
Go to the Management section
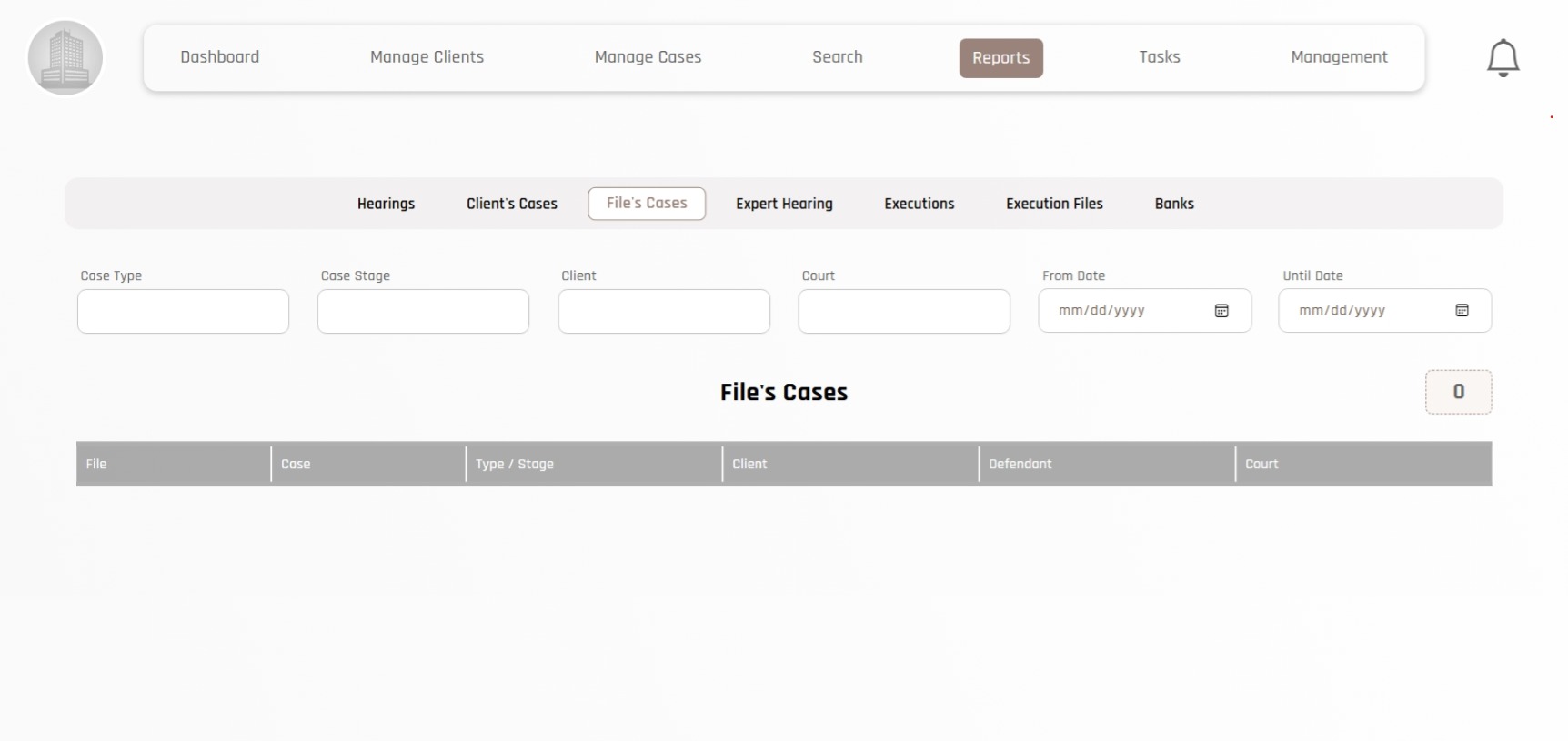tap(1339, 57)
